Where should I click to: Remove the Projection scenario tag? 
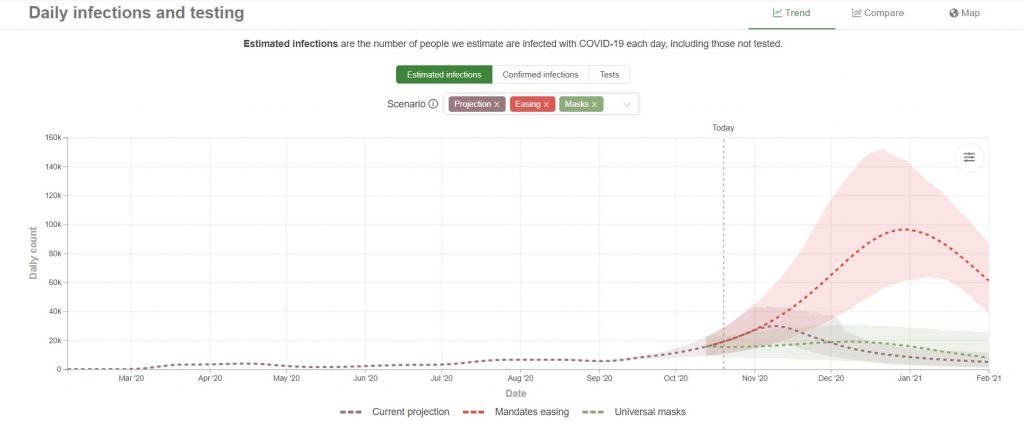pyautogui.click(x=496, y=104)
